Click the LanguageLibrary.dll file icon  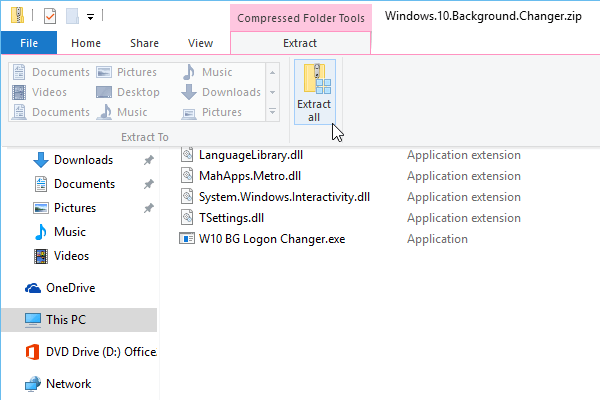coord(187,155)
